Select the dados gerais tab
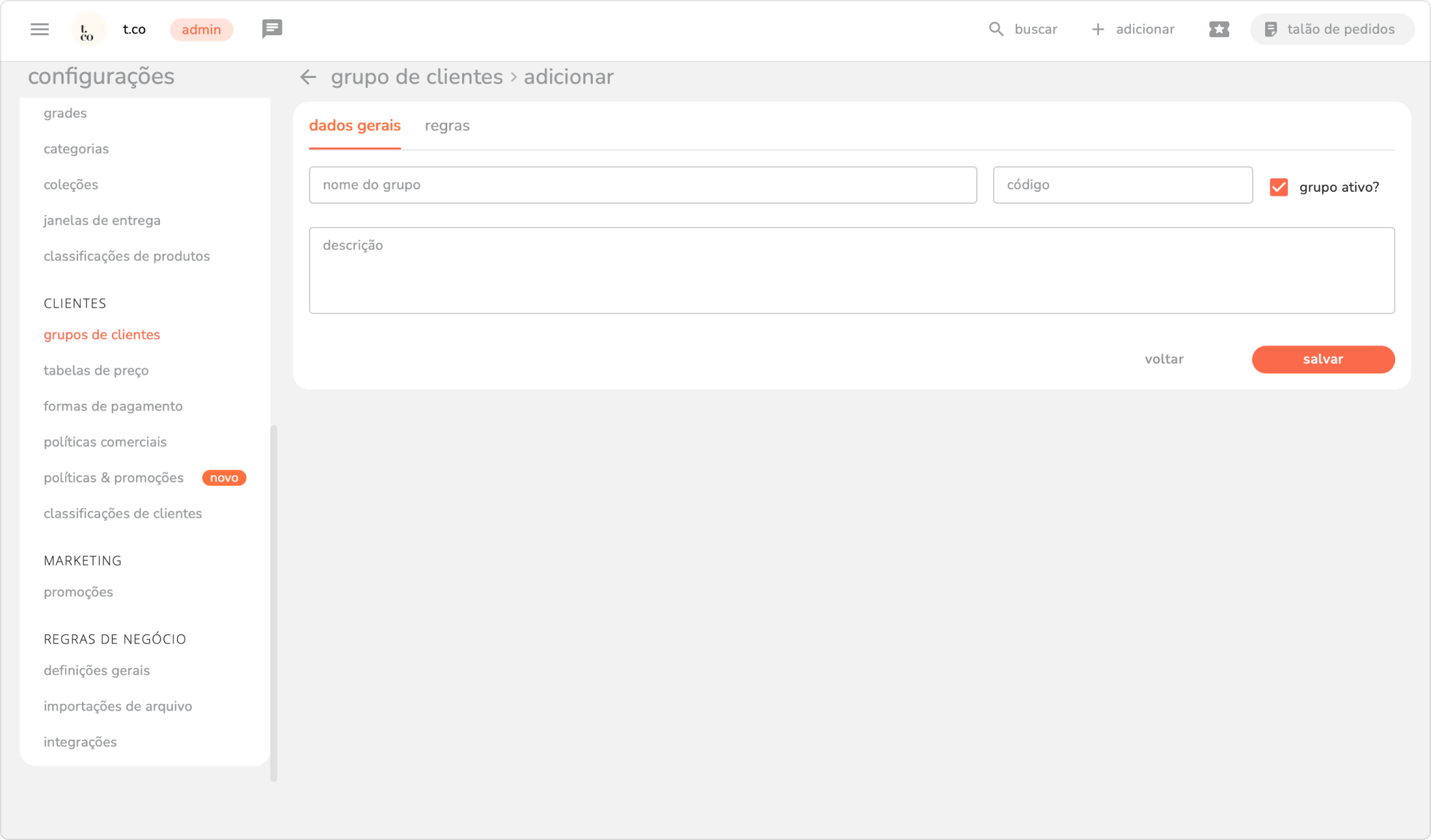Screen dimensions: 1431x840 tap(354, 126)
